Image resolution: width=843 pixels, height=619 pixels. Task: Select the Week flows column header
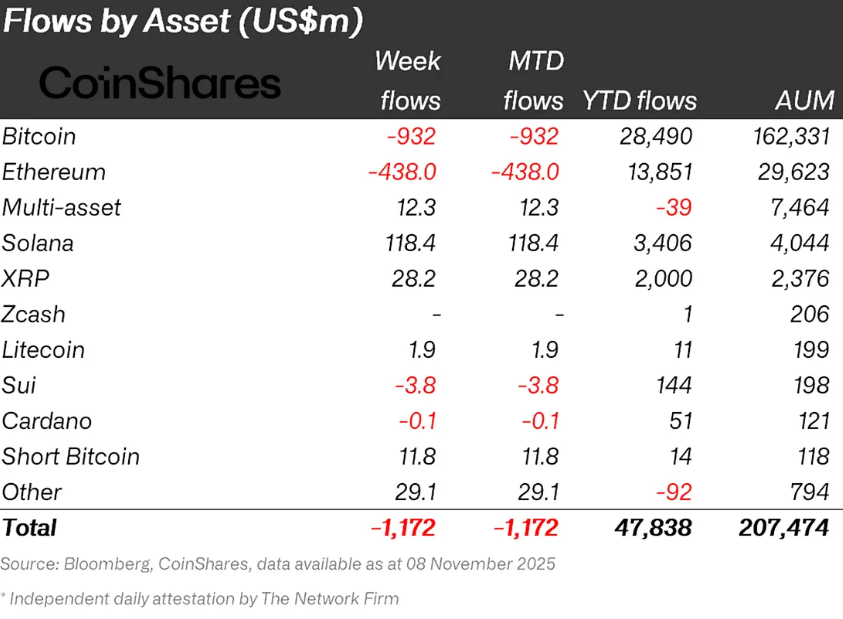click(x=408, y=81)
